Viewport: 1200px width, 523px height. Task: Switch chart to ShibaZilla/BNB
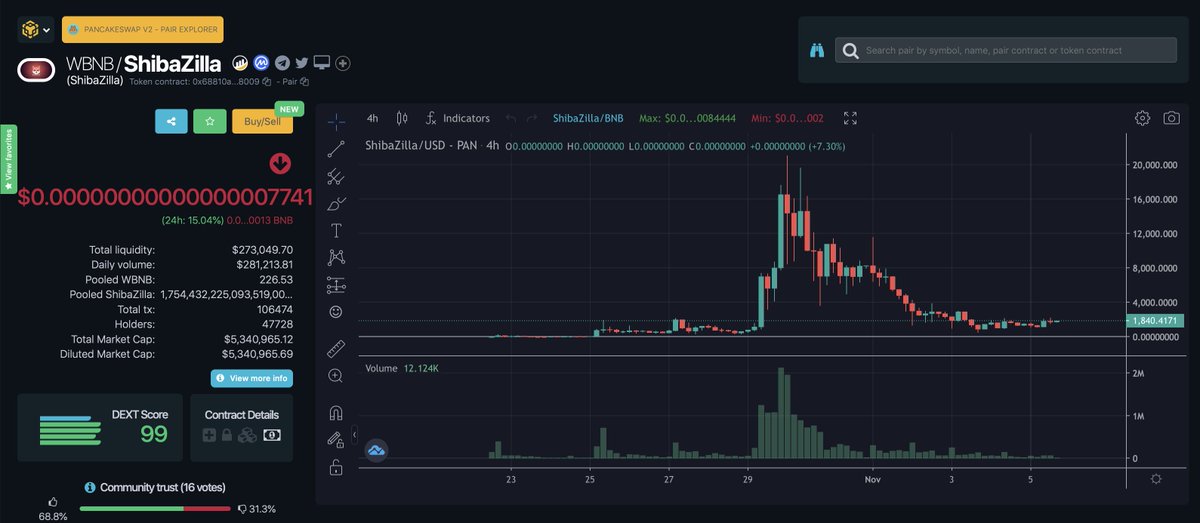click(x=588, y=118)
